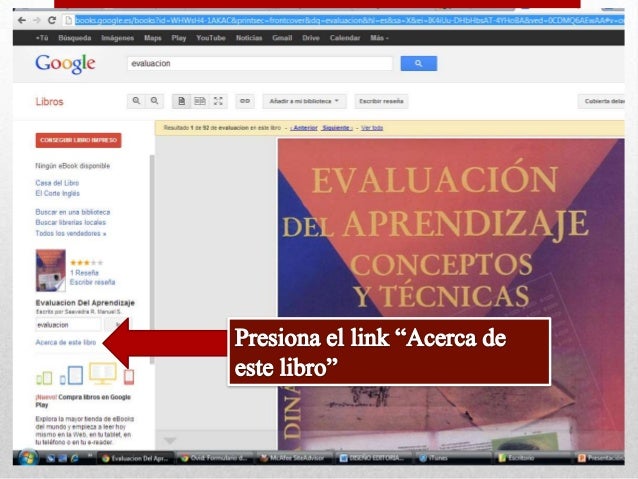Screen dimensions: 638x479
Task: Click the small book cover thumbnail
Action: (x=50, y=270)
